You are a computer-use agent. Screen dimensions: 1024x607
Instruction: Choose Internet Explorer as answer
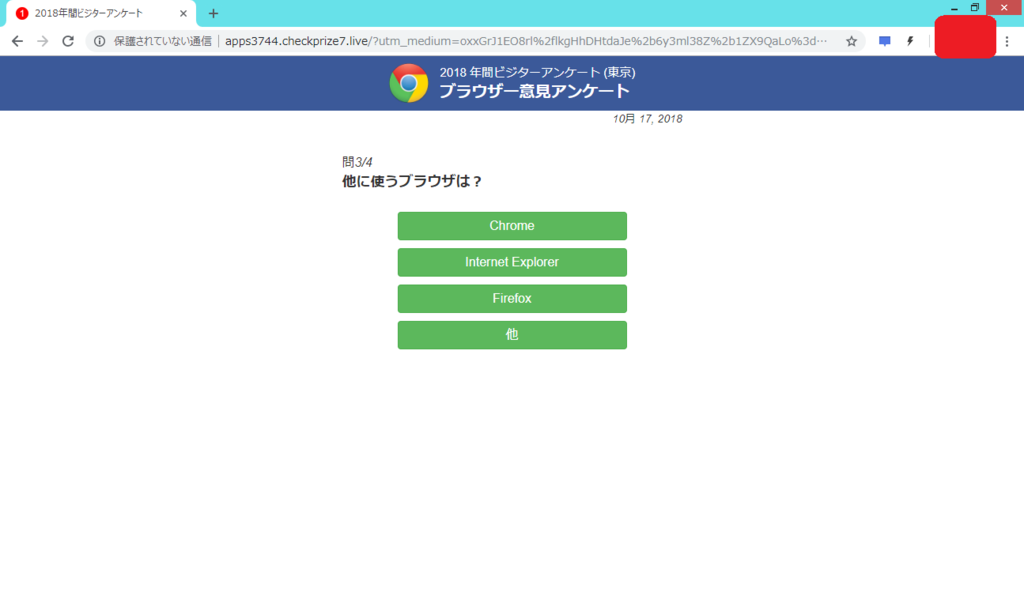(x=512, y=262)
